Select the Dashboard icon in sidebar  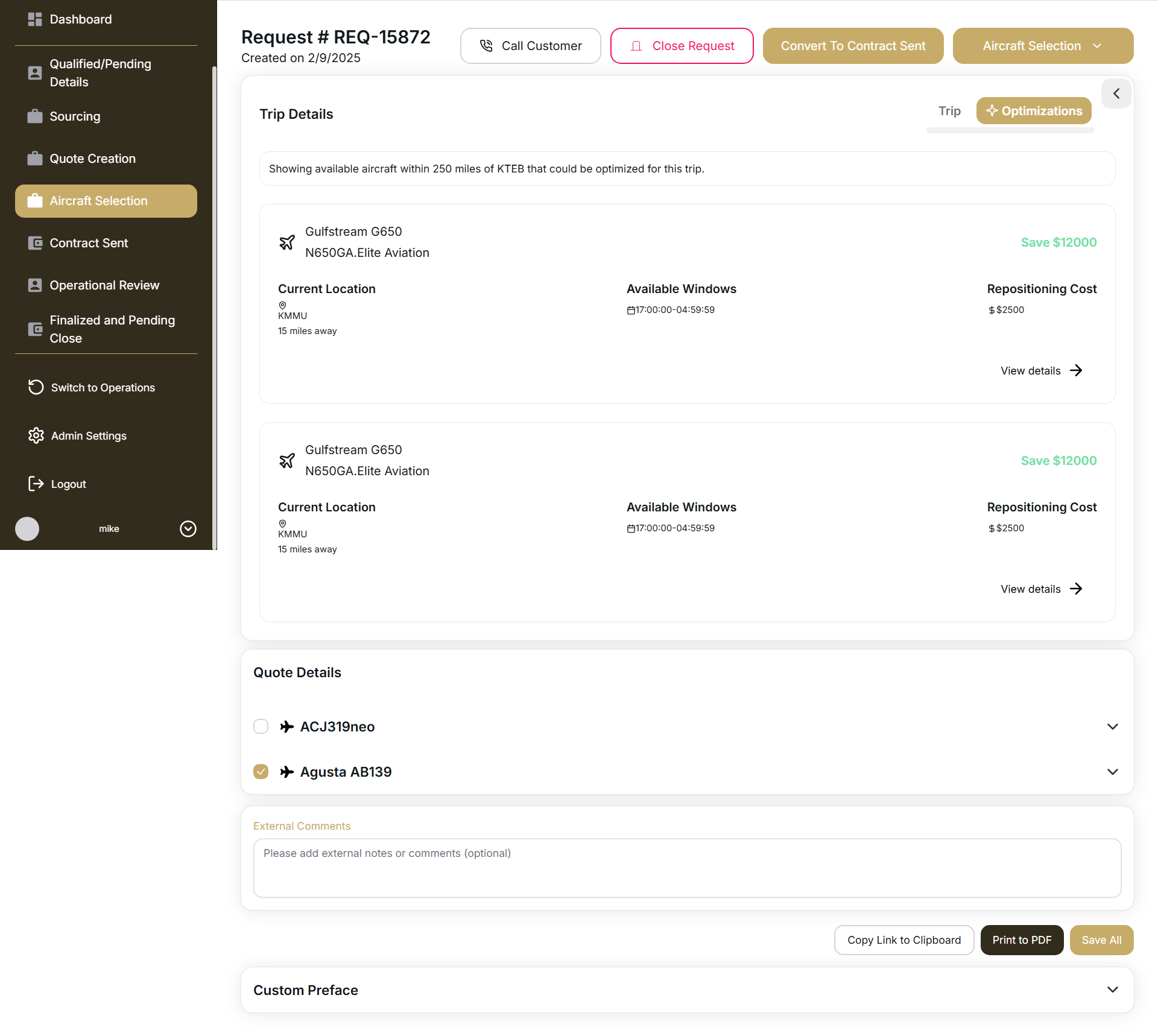point(36,19)
